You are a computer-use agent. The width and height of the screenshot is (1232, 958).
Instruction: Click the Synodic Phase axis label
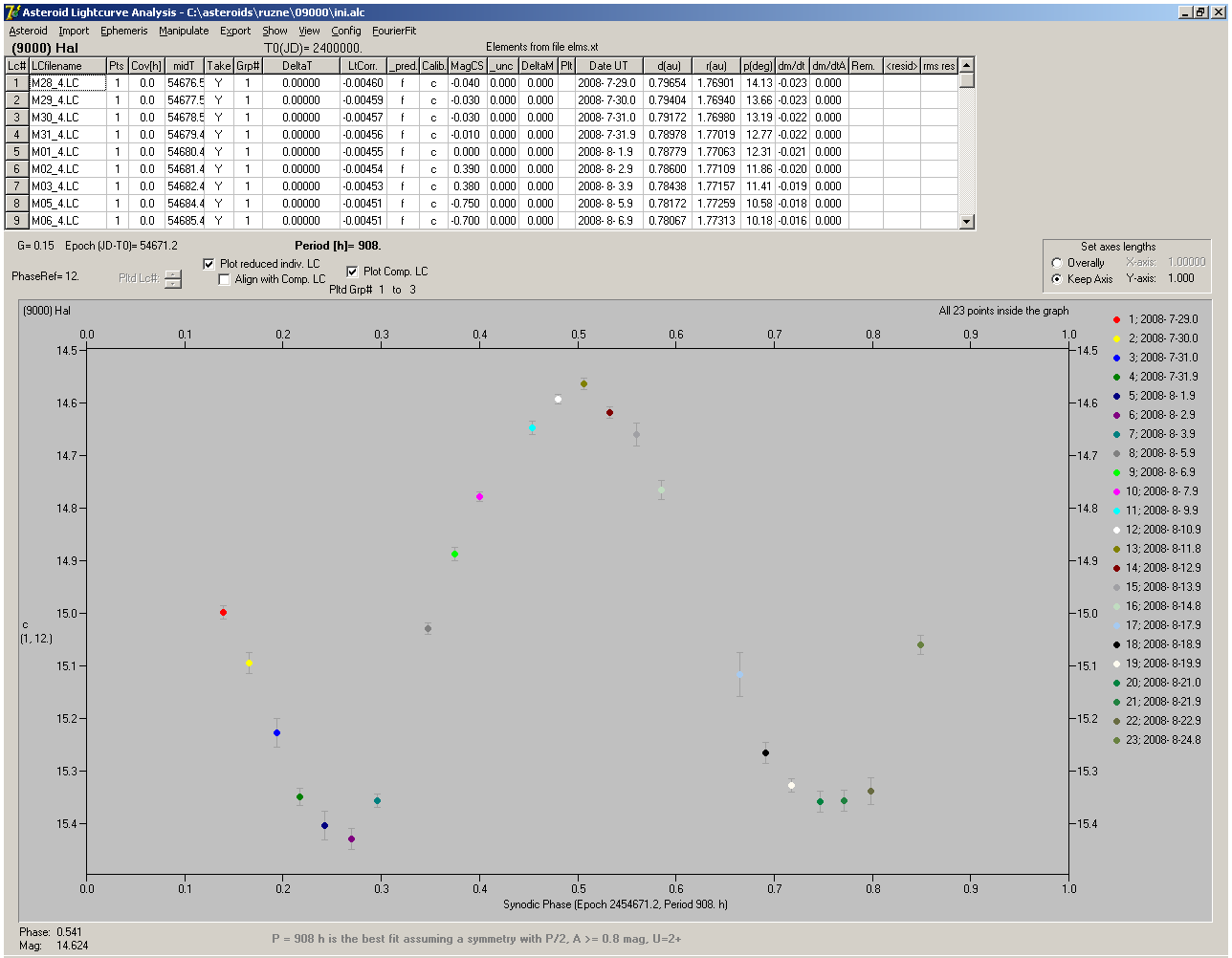click(615, 904)
